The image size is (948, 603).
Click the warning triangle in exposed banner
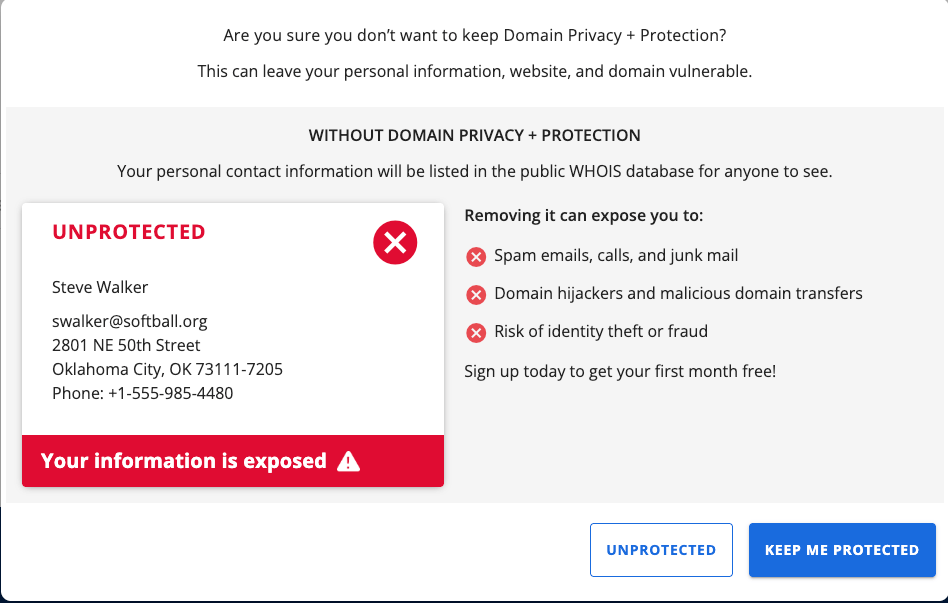pos(348,461)
